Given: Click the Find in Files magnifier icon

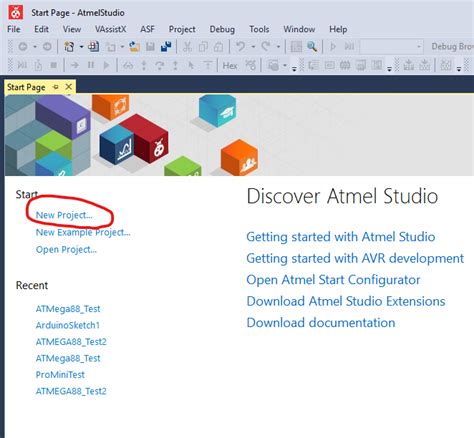Looking at the screenshot, I should tap(312, 47).
